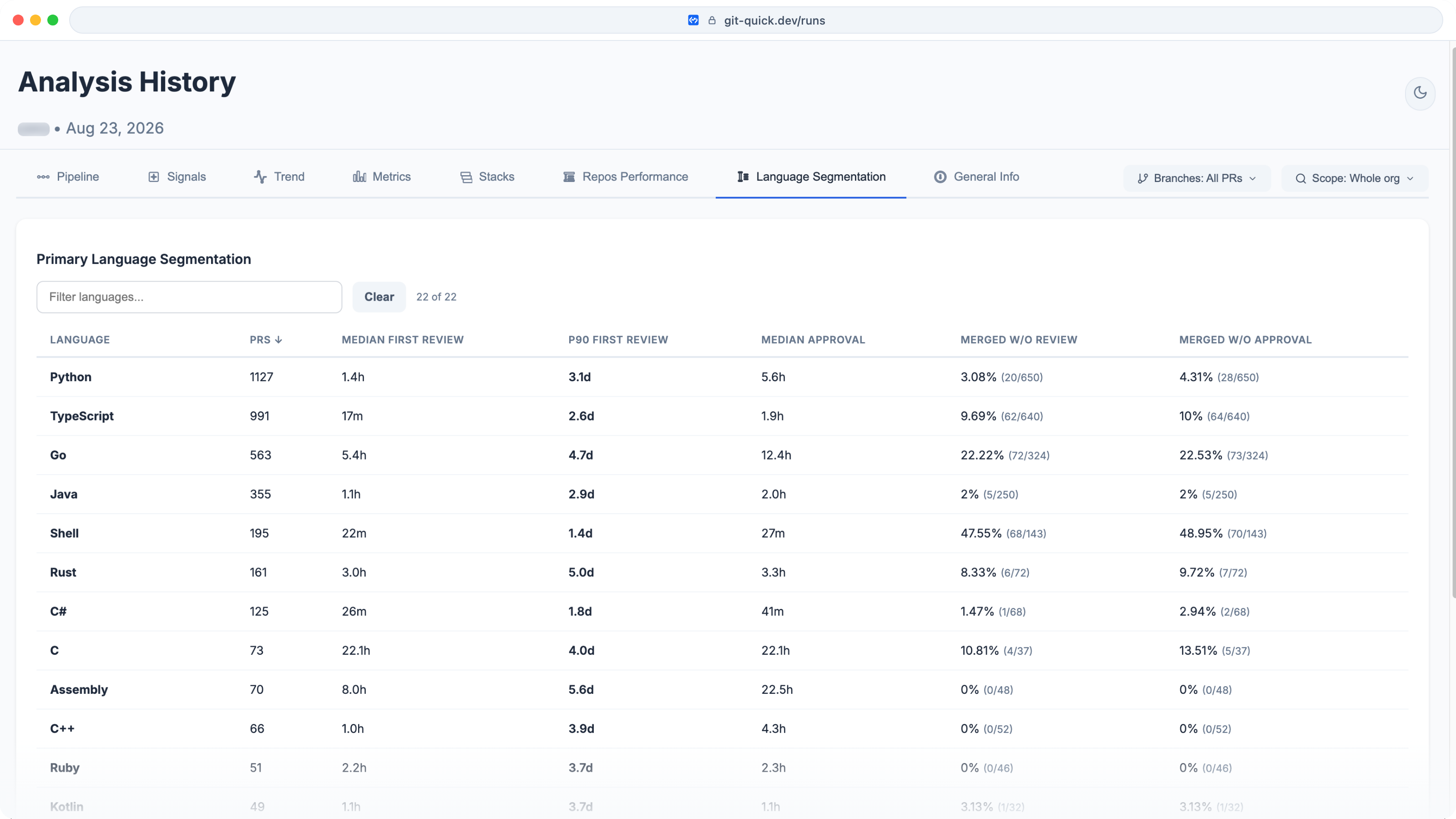Click the git branch icon in Branches selector
The width and height of the screenshot is (1456, 819).
tap(1143, 179)
